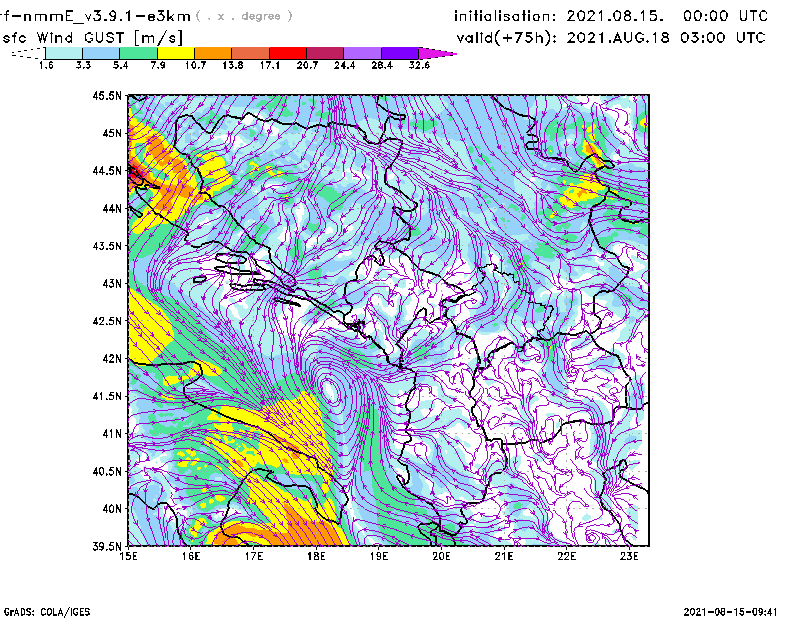Click the '5.4' colorbar value
Viewport: 800px width, 618px height.
point(120,65)
